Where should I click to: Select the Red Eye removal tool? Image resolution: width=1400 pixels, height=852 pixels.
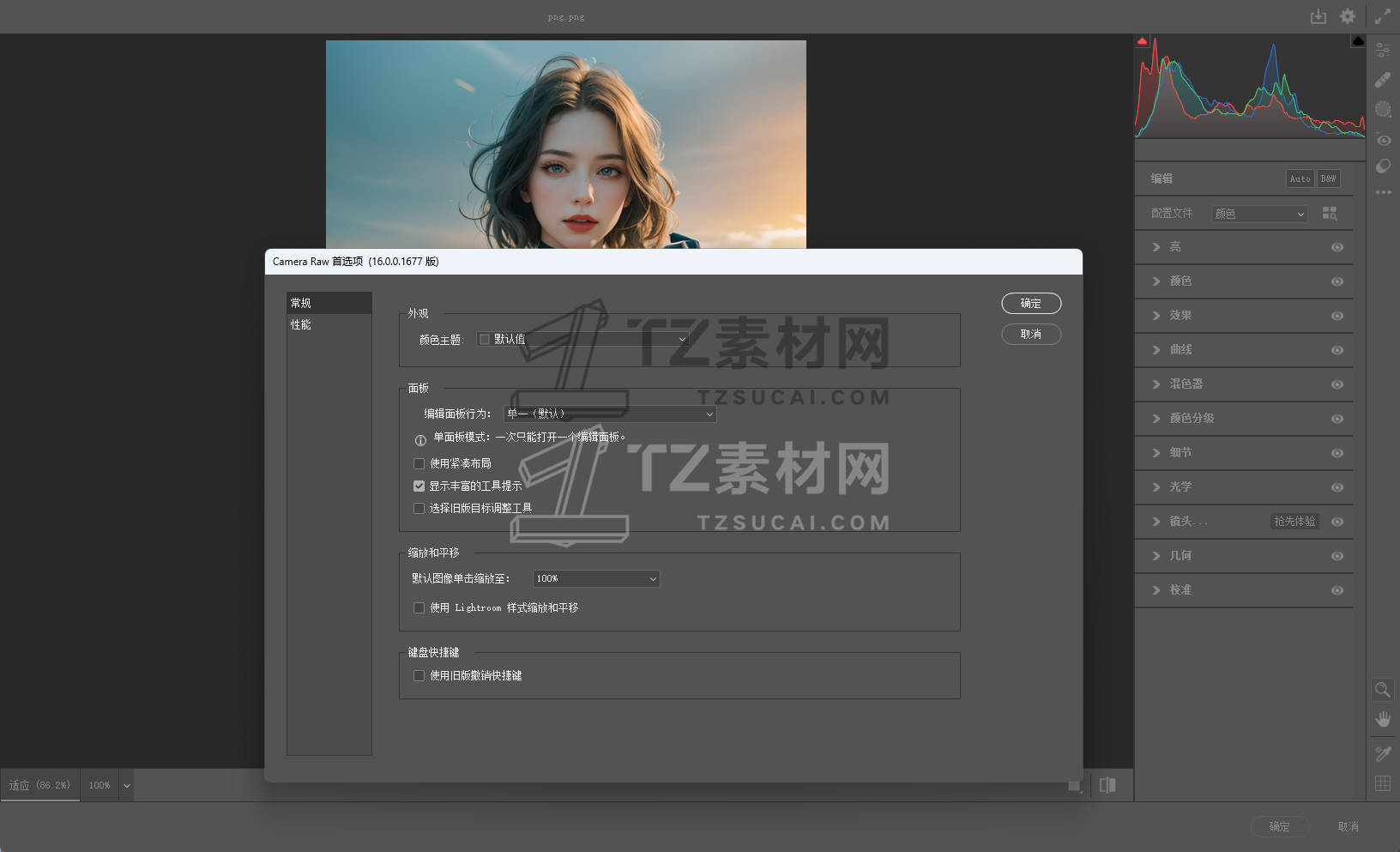1383,139
